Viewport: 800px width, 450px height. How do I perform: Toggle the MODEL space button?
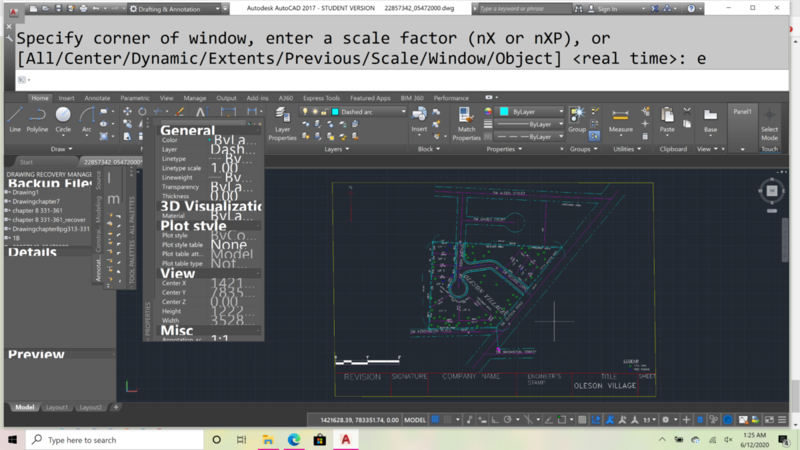414,420
